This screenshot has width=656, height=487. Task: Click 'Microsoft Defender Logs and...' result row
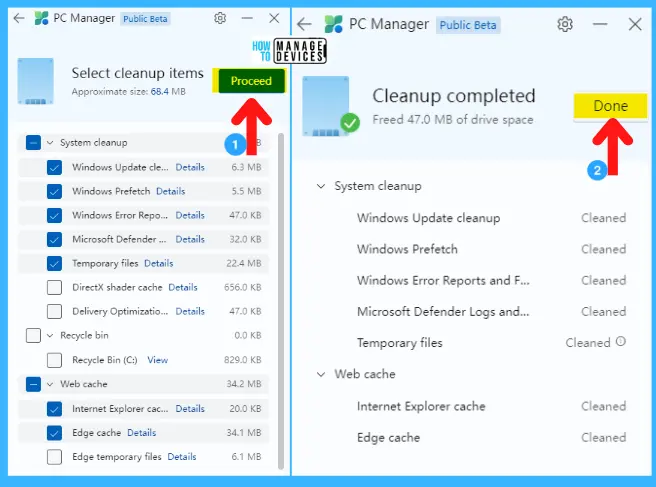tap(491, 312)
